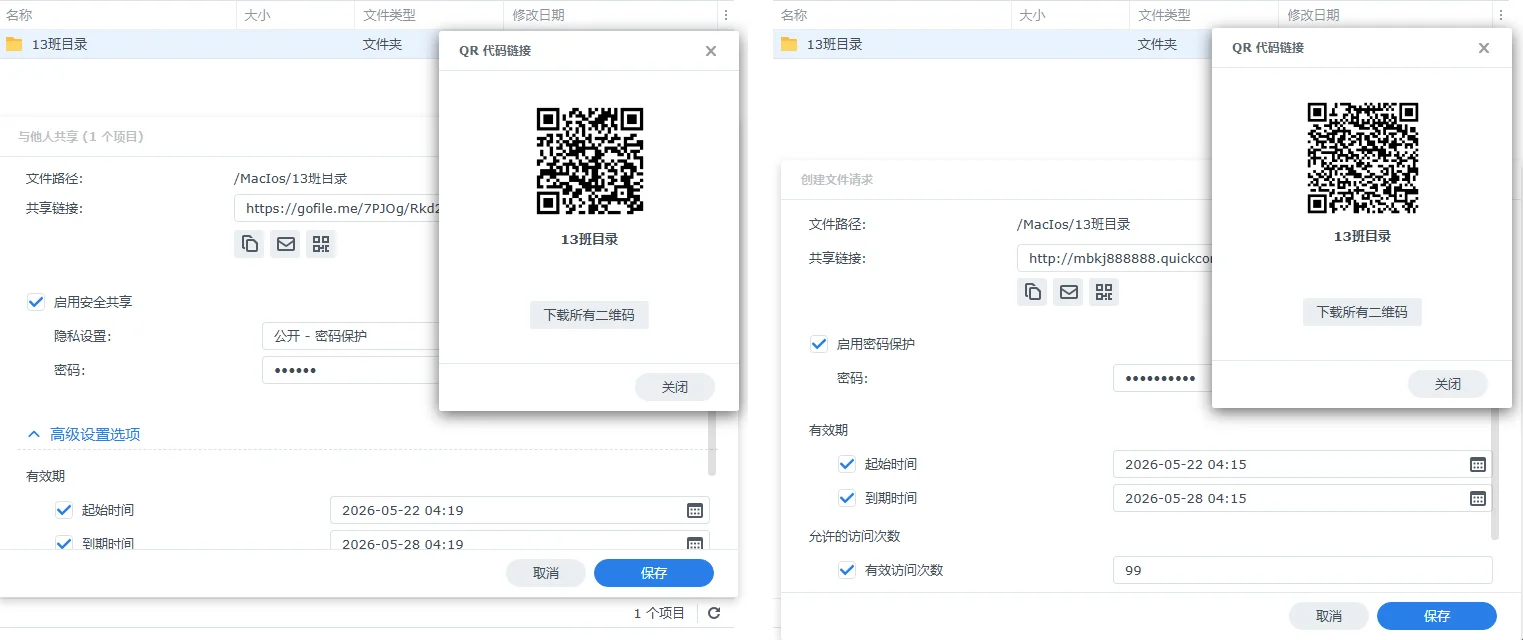The width and height of the screenshot is (1523, 640).
Task: Click envelope icon under quickconnect link
Action: [1068, 292]
